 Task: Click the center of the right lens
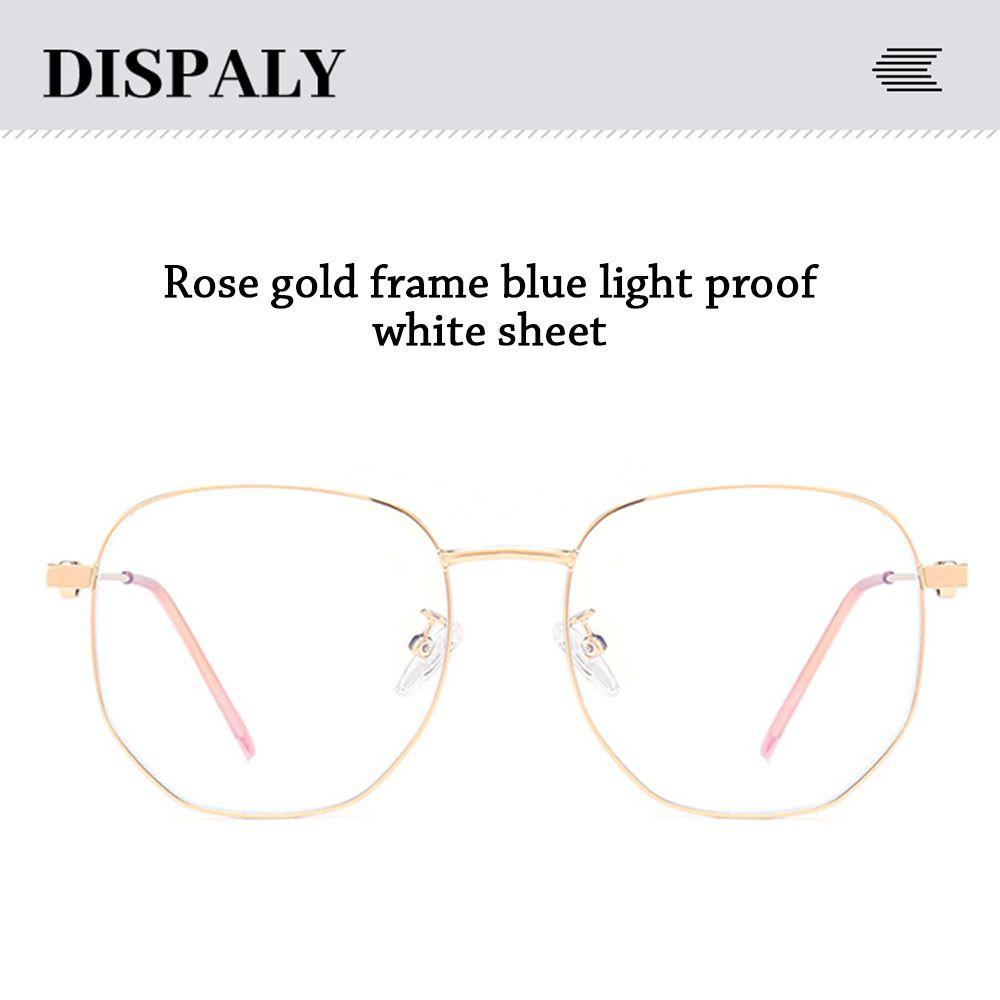[745, 651]
